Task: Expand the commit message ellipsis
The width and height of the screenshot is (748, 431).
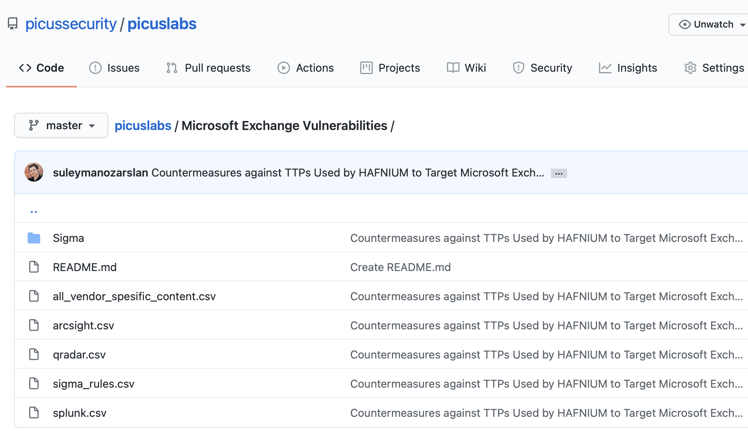Action: 559,173
